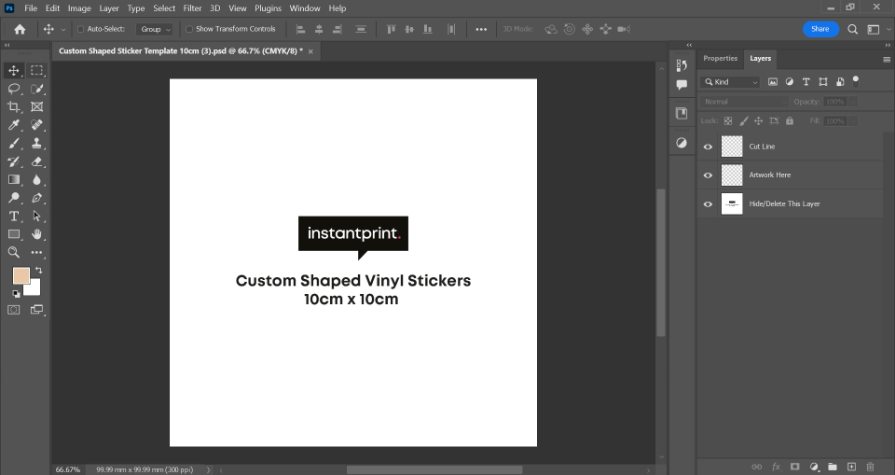895x475 pixels.
Task: Hide the Cut Line layer
Action: point(708,147)
